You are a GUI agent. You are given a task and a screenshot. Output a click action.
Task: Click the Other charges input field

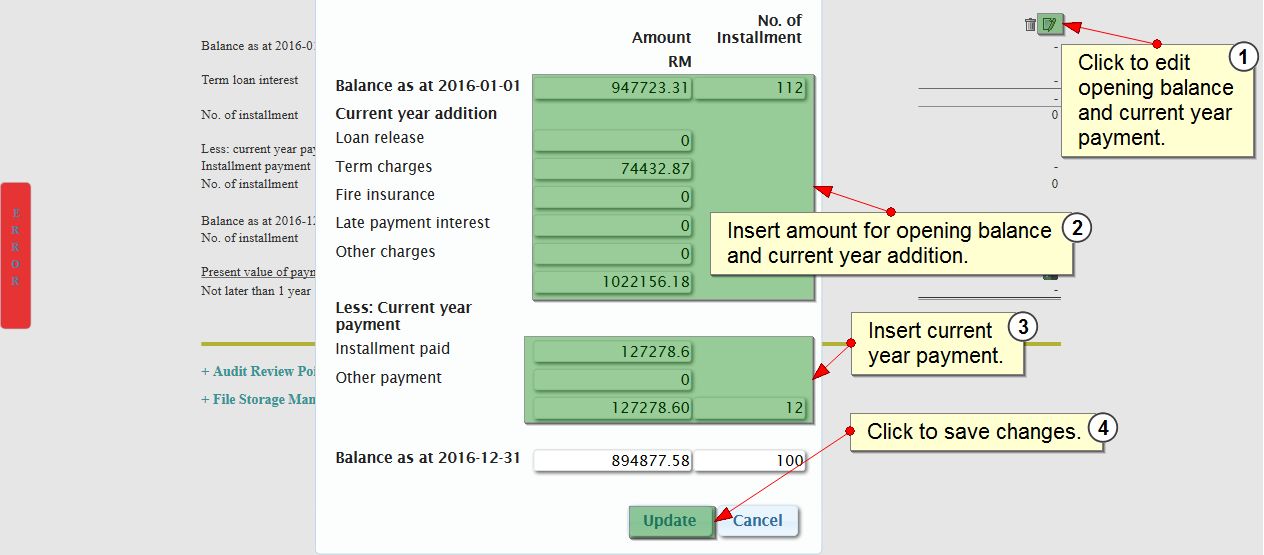(x=612, y=254)
